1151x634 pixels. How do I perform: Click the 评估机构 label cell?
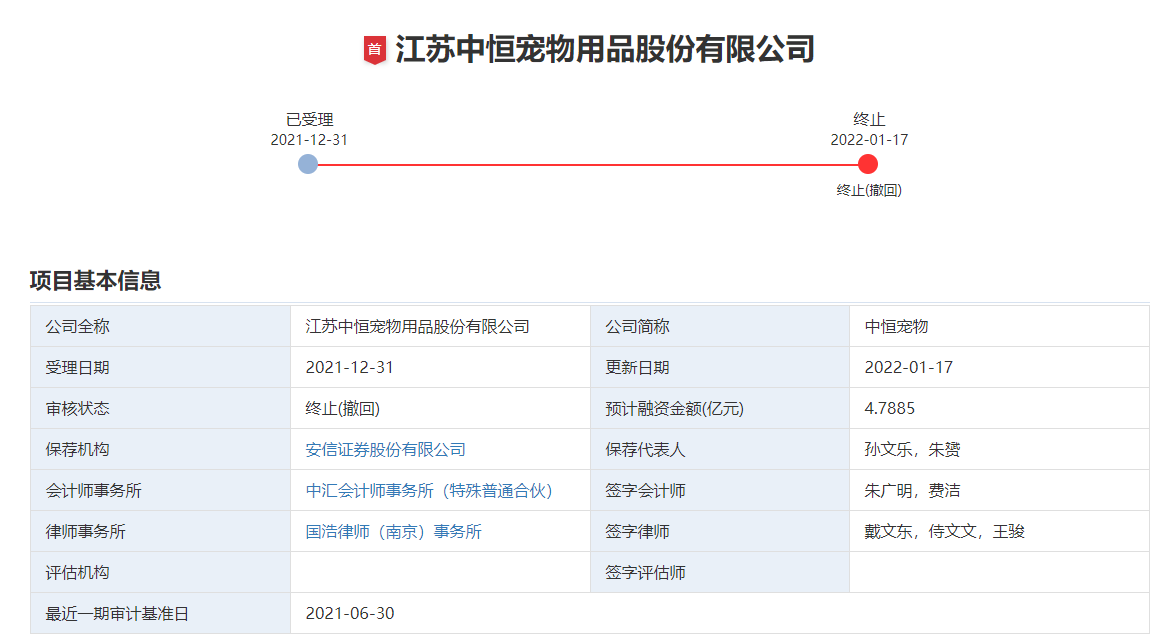(160, 573)
